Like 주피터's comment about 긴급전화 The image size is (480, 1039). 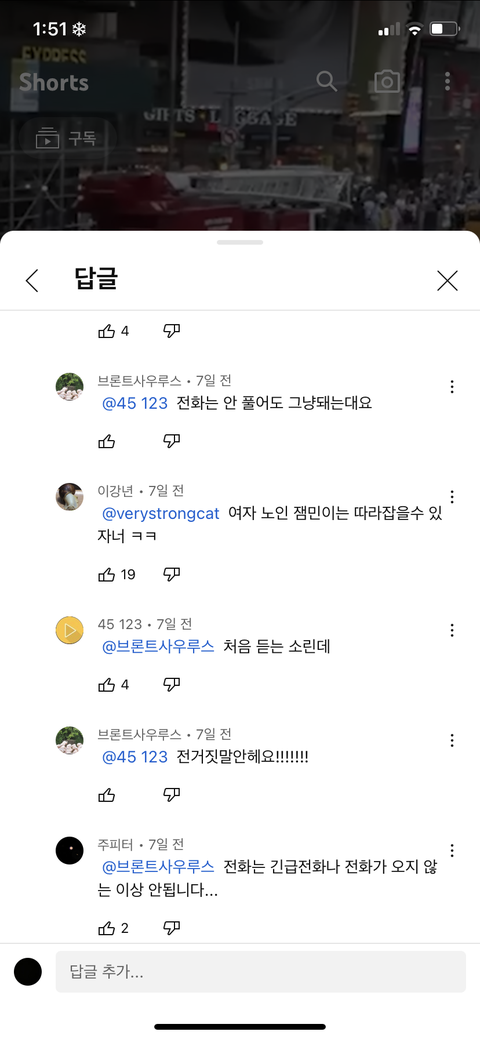[x=107, y=928]
